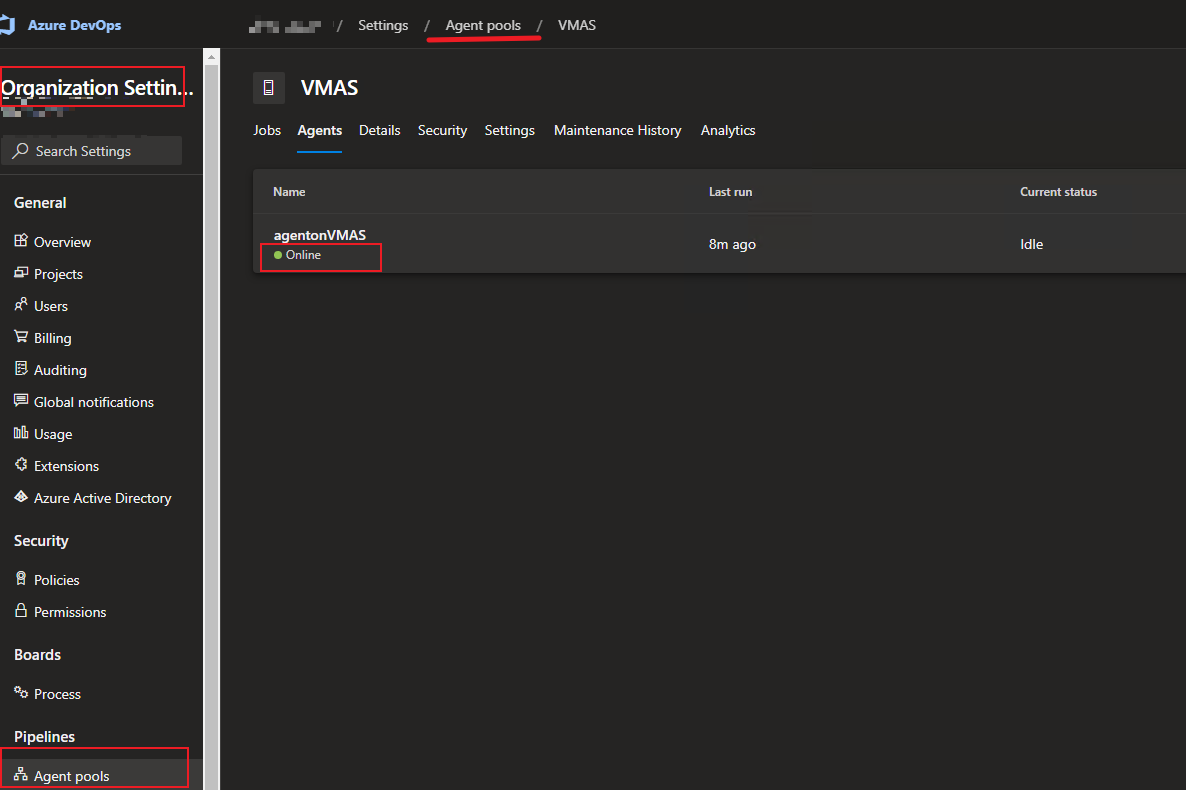Click the Users icon in sidebar

[20, 304]
